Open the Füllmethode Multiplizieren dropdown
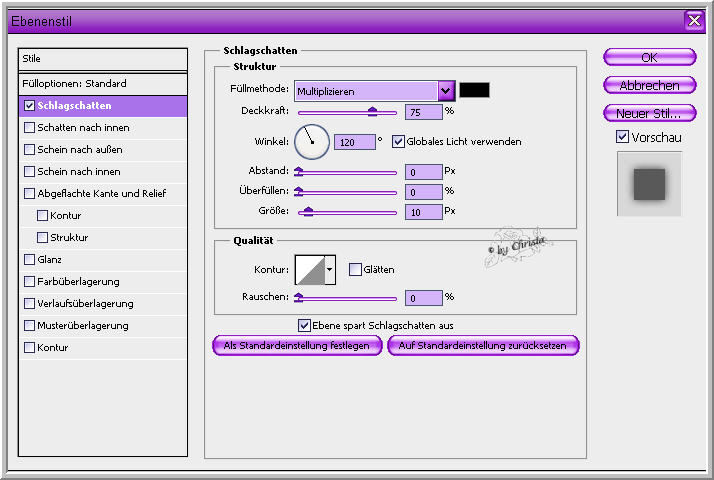This screenshot has width=714, height=480. point(374,91)
